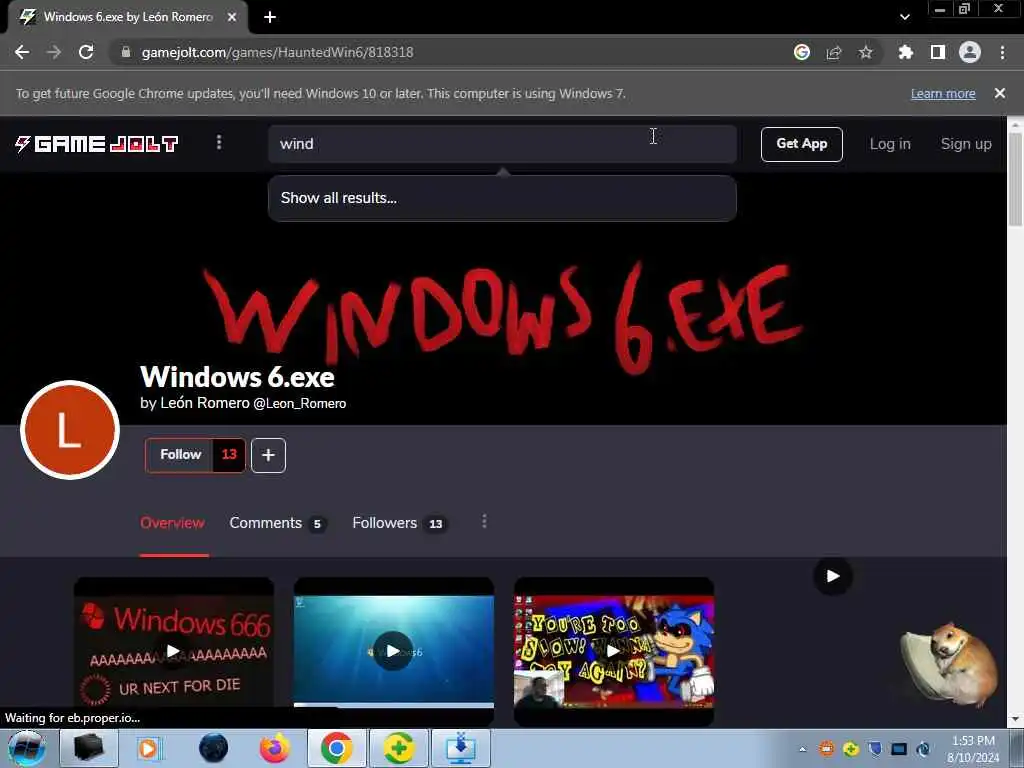The image size is (1024, 768).
Task: Open the Google icon in address bar
Action: pos(802,52)
